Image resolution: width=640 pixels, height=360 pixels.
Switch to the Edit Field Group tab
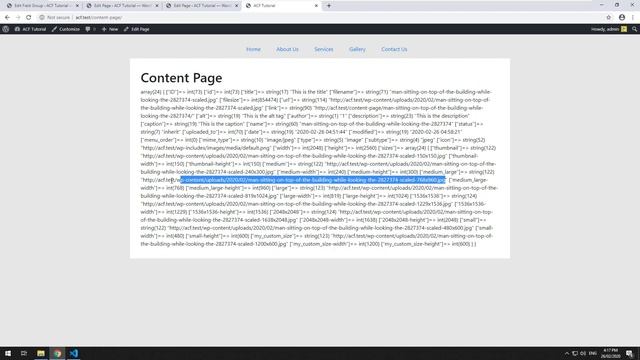click(42, 6)
